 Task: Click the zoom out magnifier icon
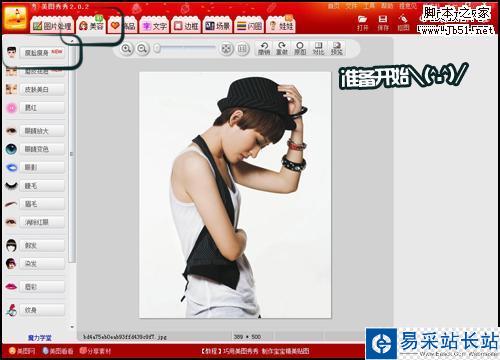point(142,49)
